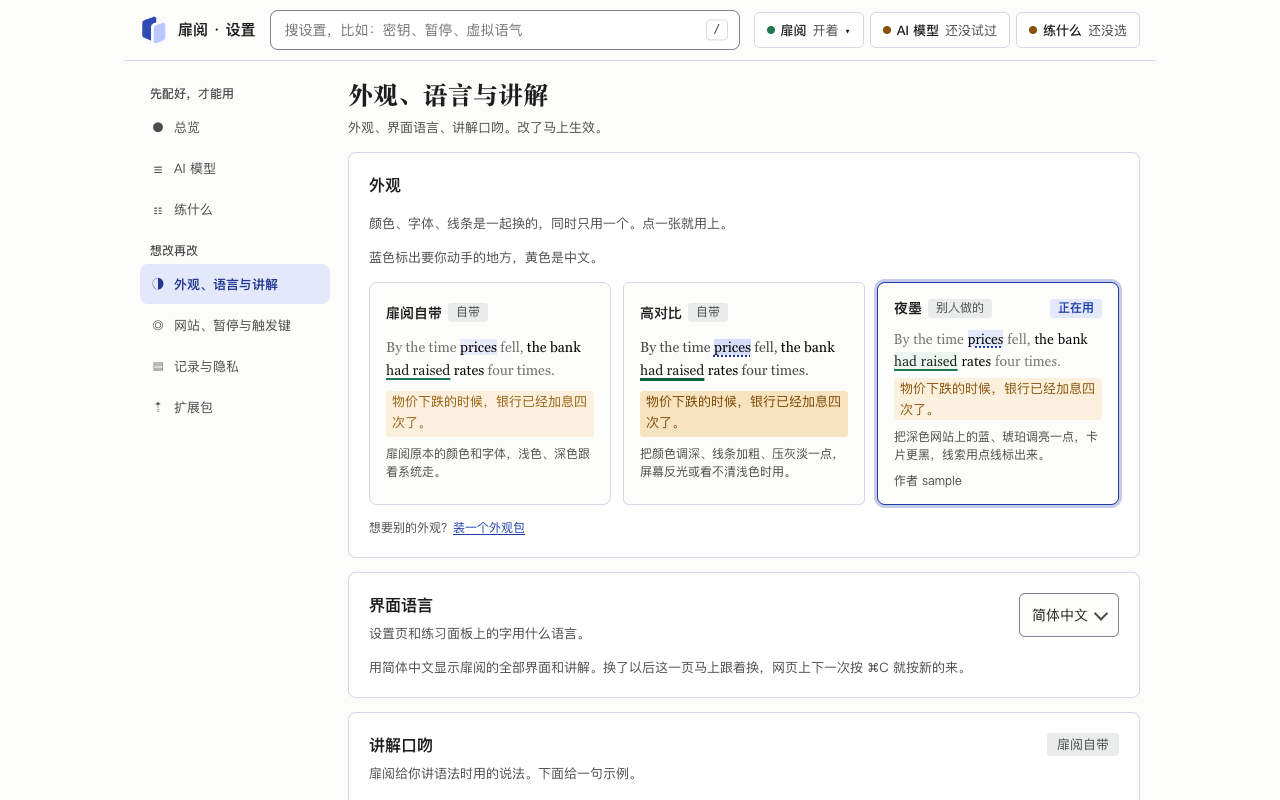Click the 作者 sample text
1280x800 pixels.
[928, 481]
